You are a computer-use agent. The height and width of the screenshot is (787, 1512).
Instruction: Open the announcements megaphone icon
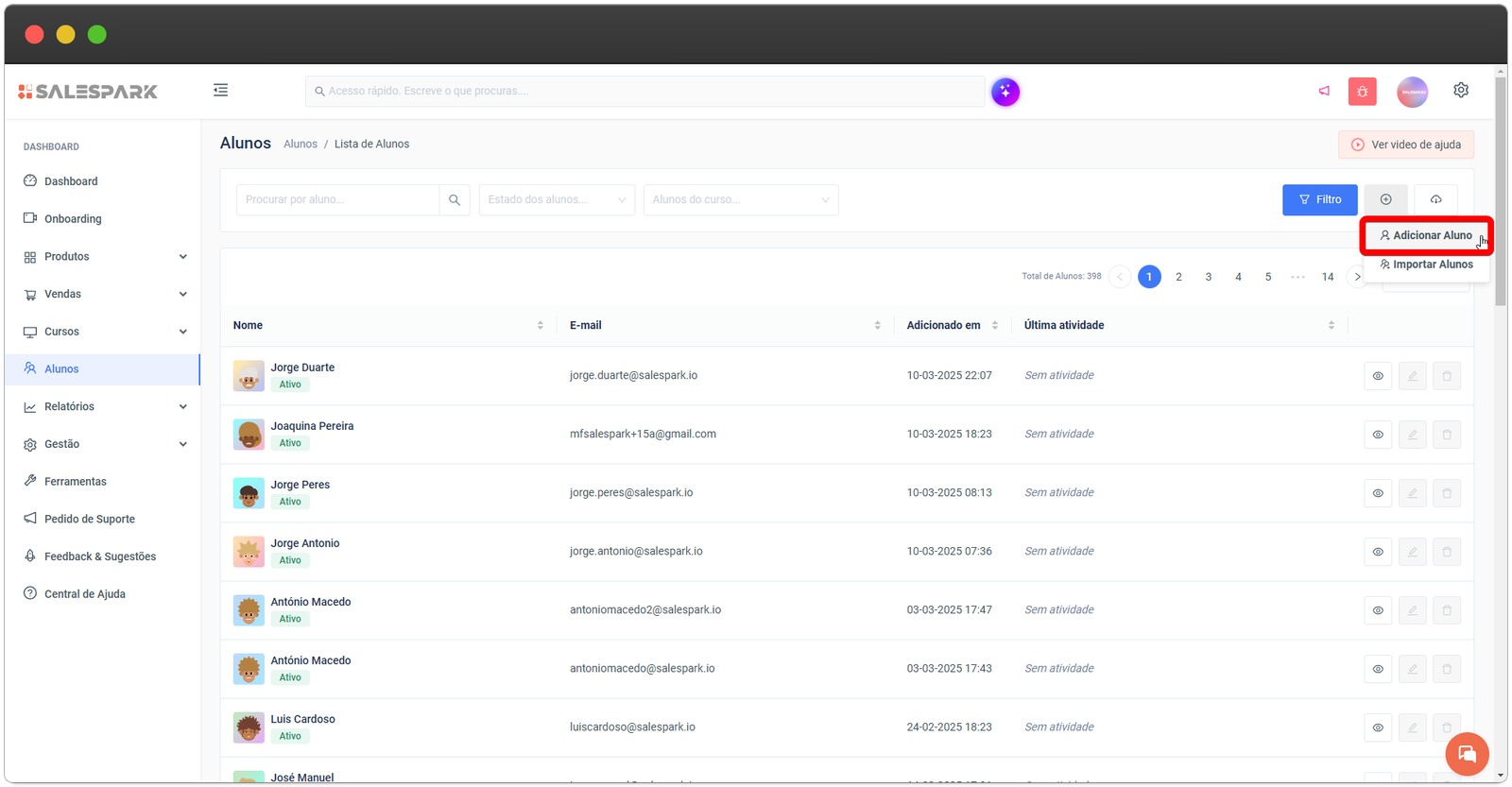1324,92
